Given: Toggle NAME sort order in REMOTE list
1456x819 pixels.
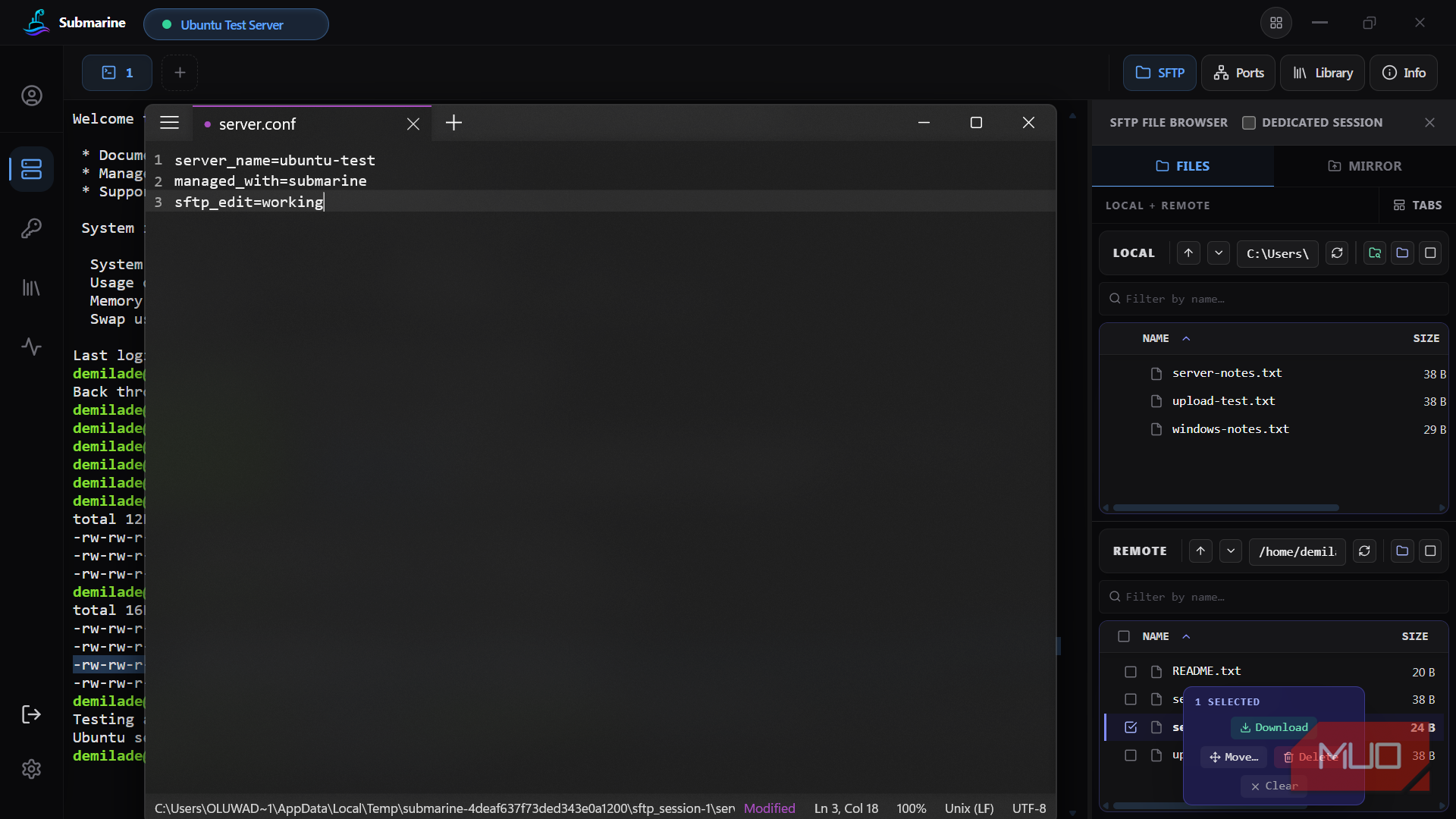Looking at the screenshot, I should pyautogui.click(x=1166, y=636).
